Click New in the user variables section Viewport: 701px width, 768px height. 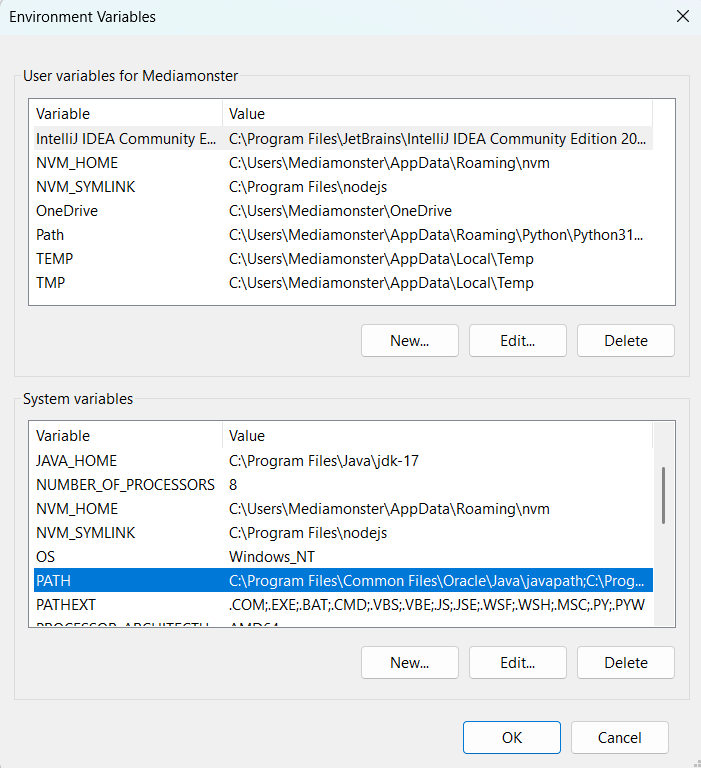[x=410, y=340]
